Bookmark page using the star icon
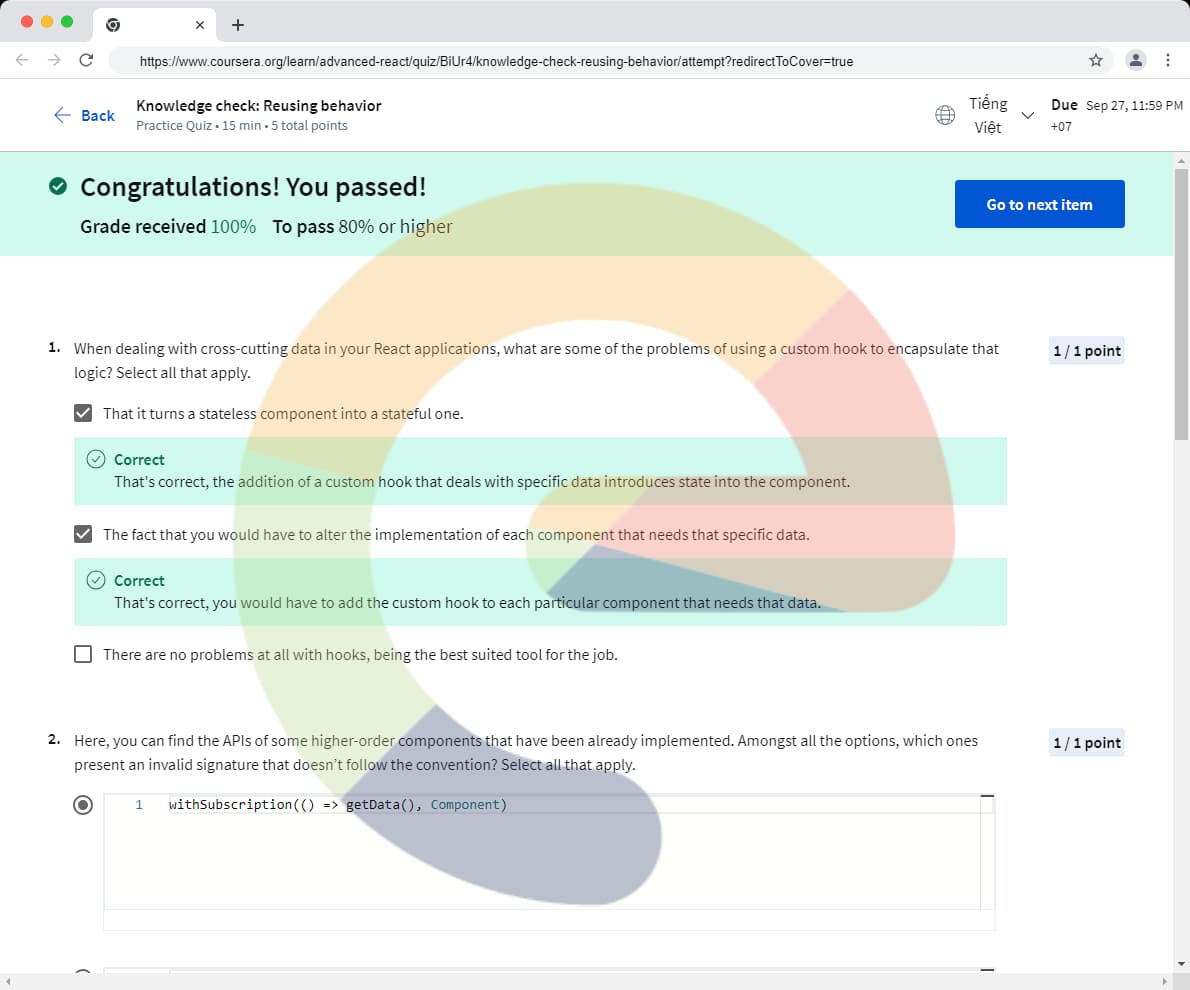Viewport: 1190px width, 990px height. [x=1096, y=60]
